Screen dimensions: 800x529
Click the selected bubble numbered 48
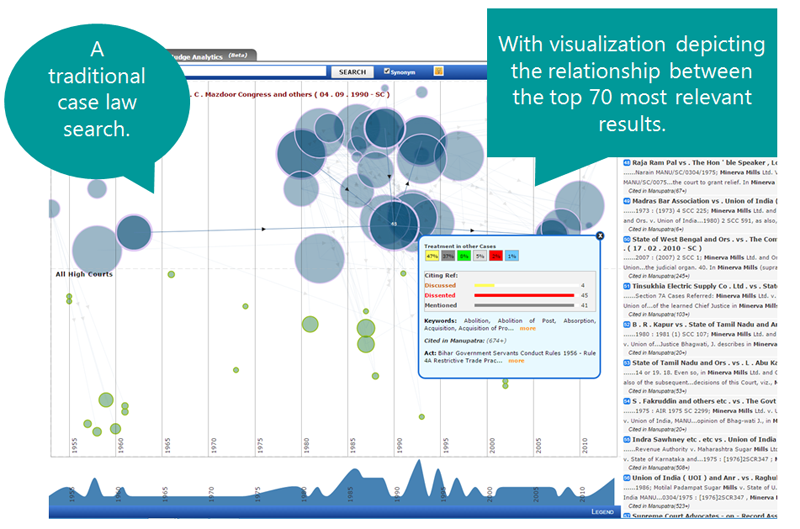[x=394, y=224]
